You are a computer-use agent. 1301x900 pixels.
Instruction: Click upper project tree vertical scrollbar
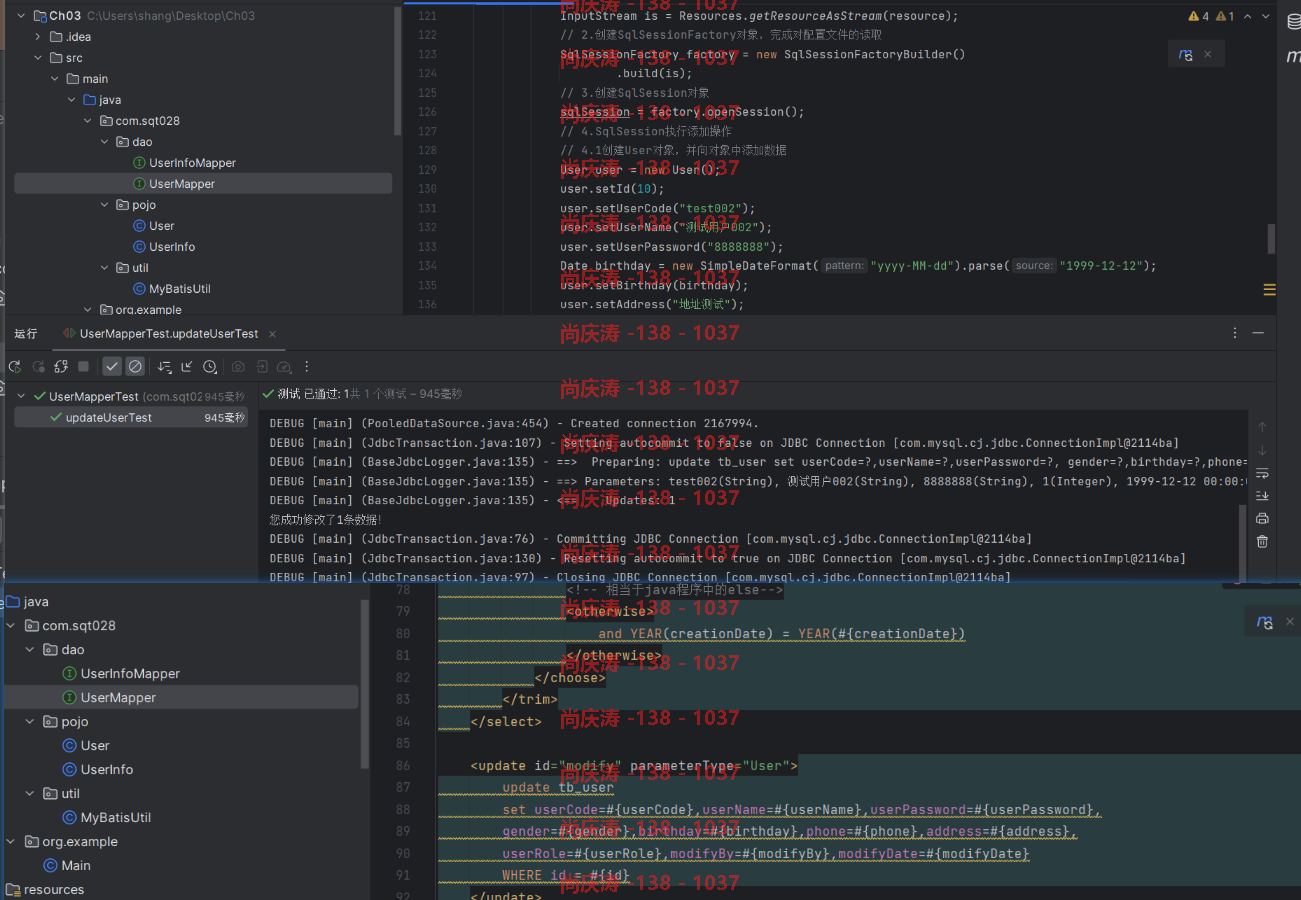point(398,70)
